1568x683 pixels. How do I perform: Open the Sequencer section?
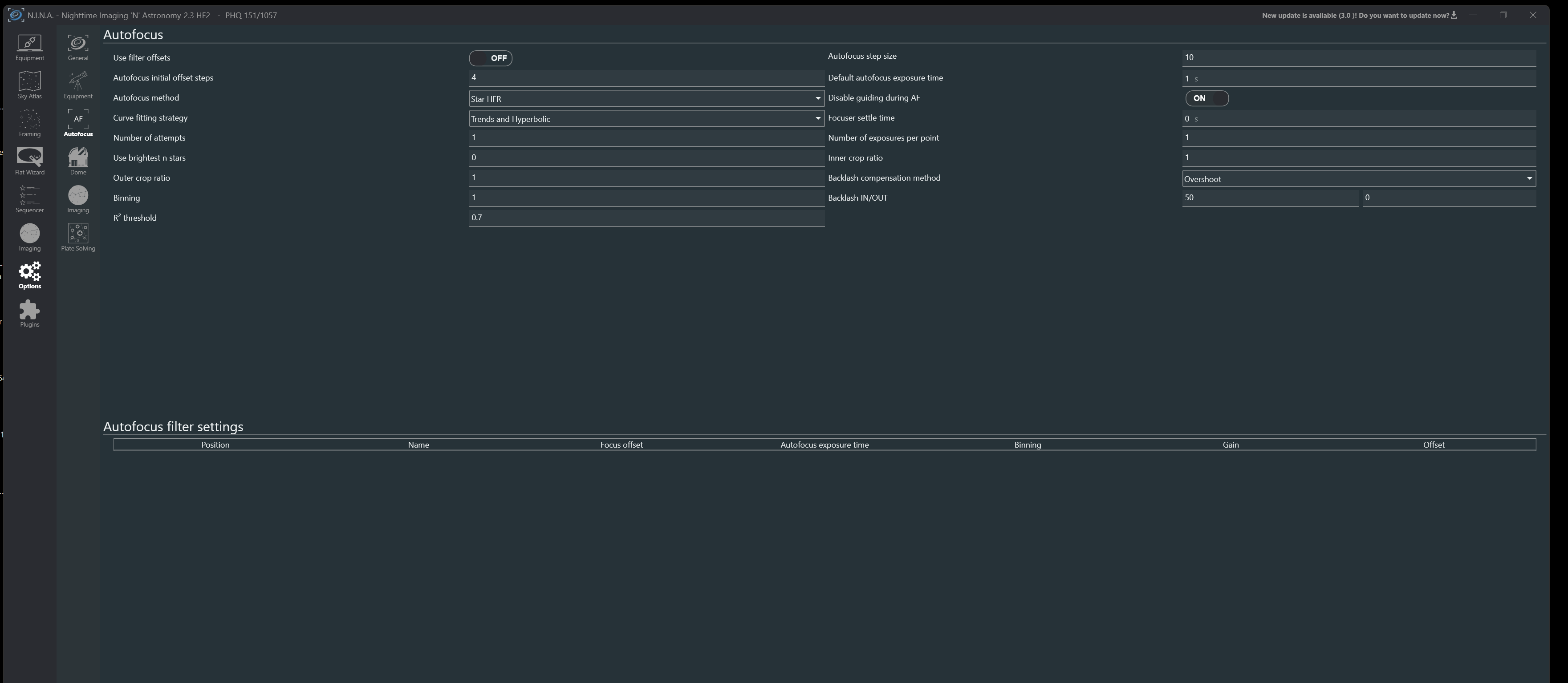29,198
